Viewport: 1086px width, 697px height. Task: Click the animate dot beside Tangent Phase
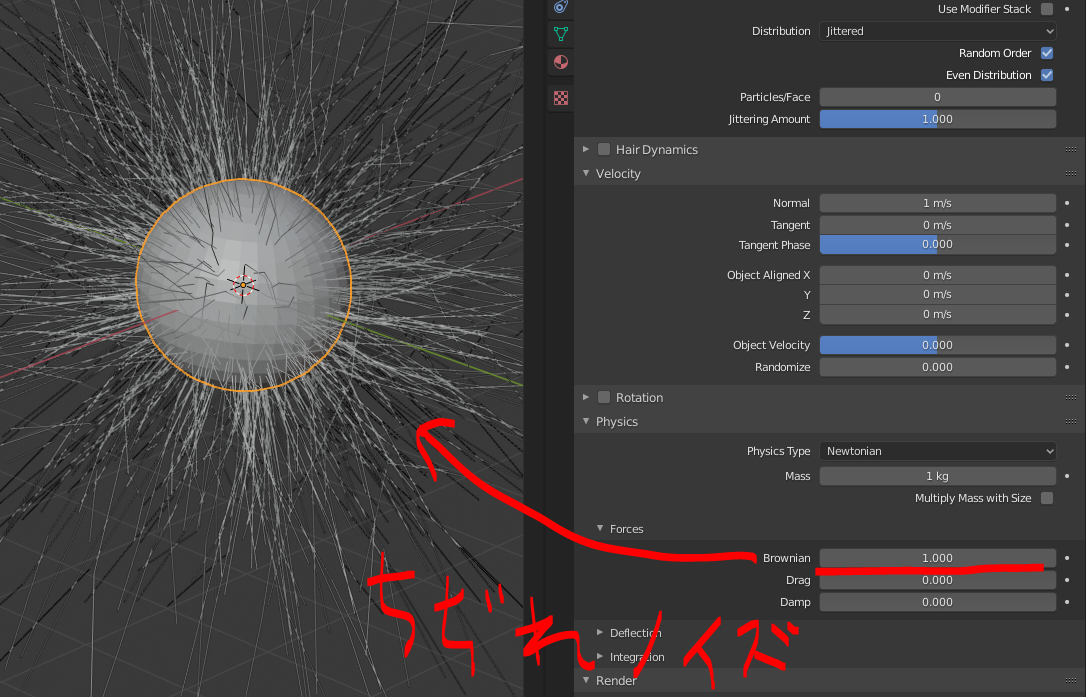tap(1067, 245)
